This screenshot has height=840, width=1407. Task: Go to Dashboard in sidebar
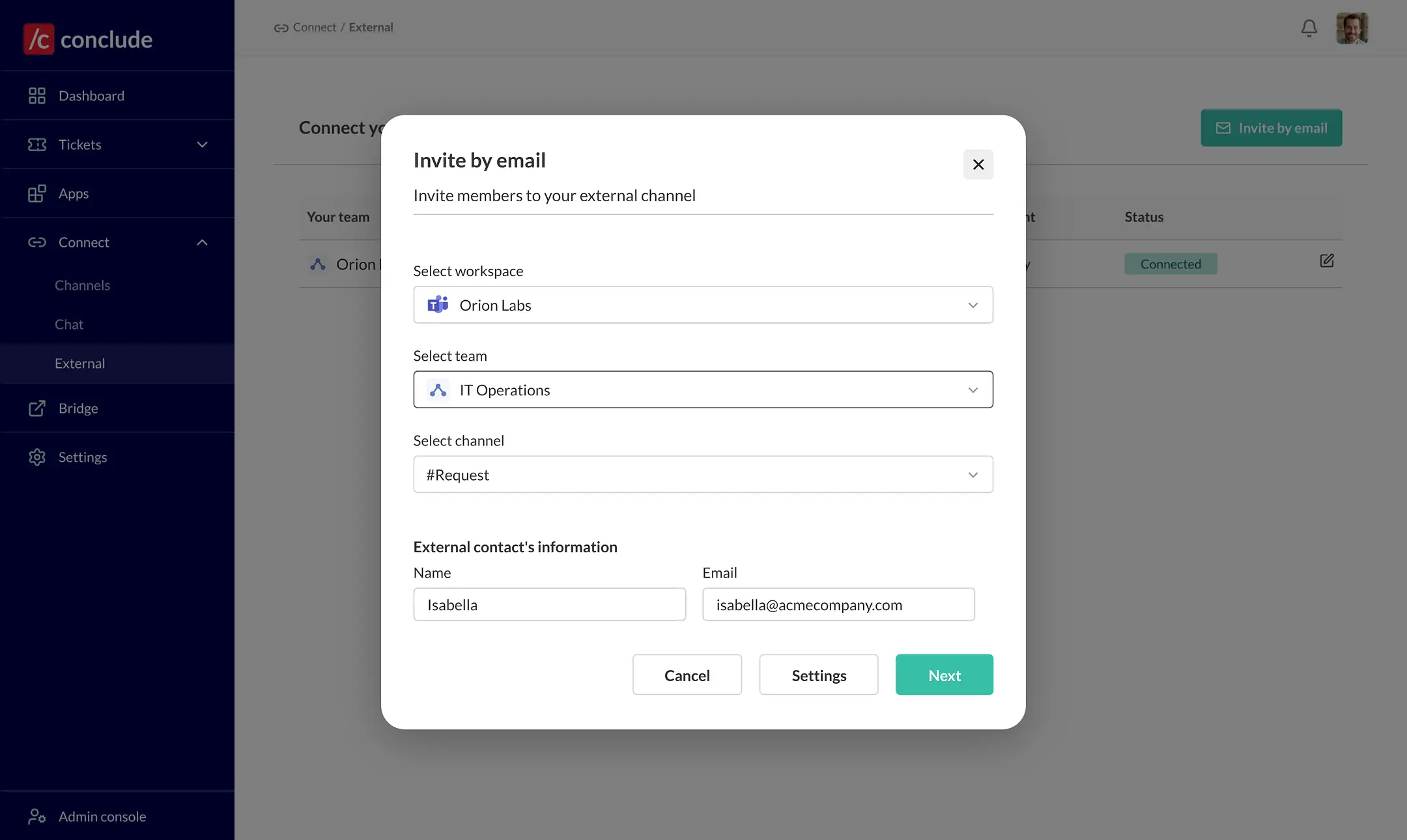(x=117, y=96)
